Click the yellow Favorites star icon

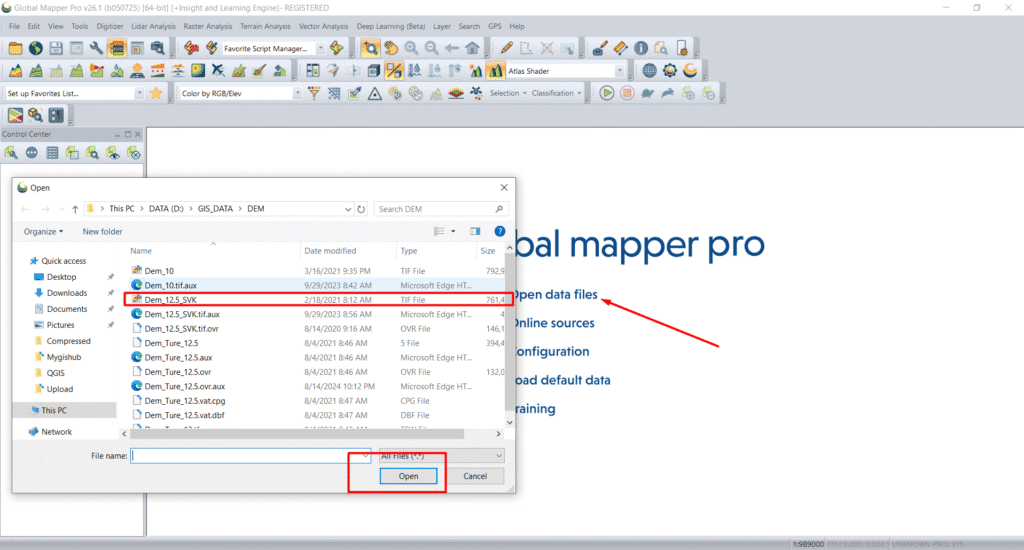coord(155,93)
